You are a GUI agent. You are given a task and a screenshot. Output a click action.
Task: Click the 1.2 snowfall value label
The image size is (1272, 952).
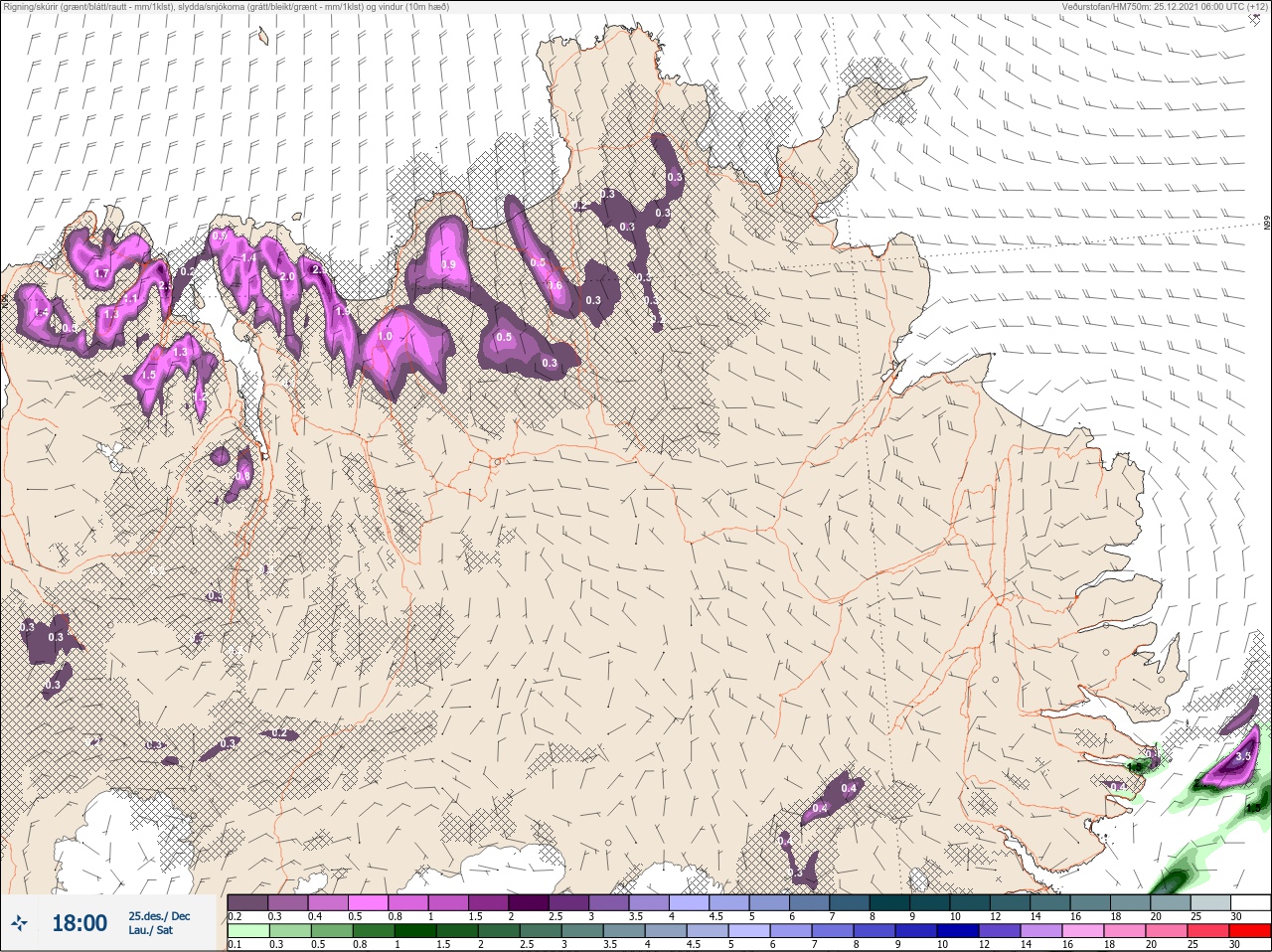(201, 396)
